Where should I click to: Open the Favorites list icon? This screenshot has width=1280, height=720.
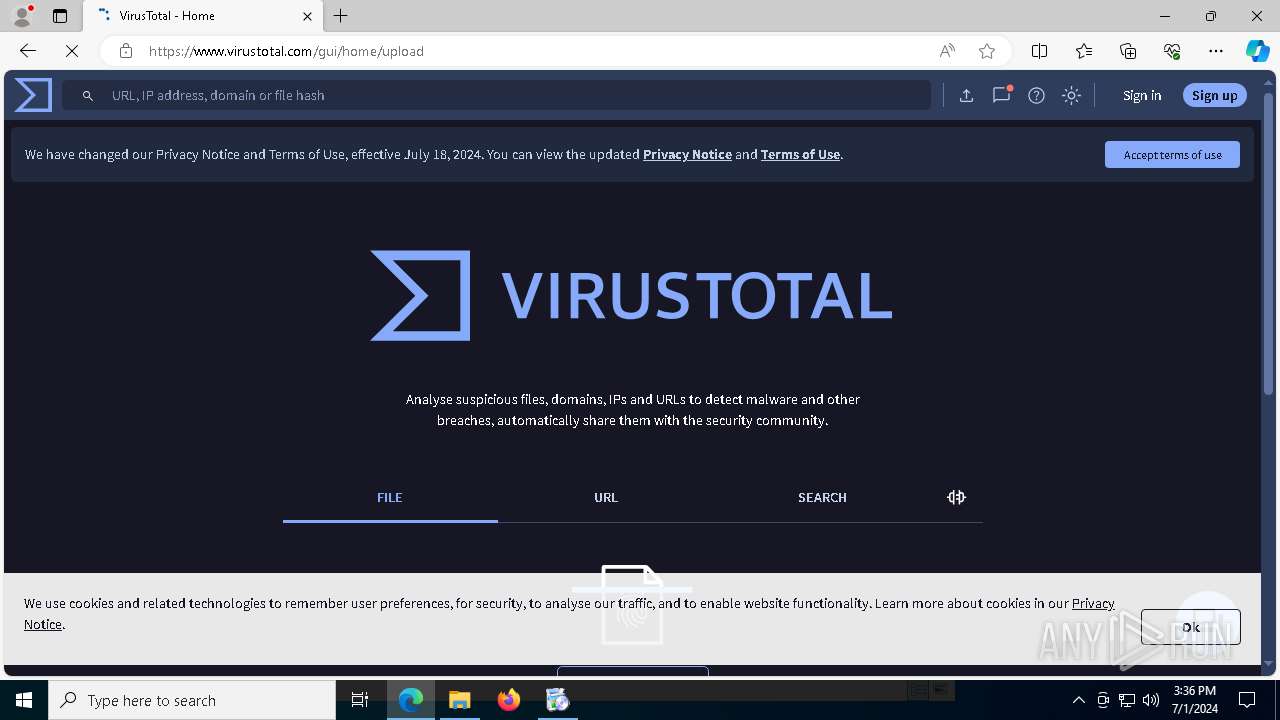point(1084,51)
